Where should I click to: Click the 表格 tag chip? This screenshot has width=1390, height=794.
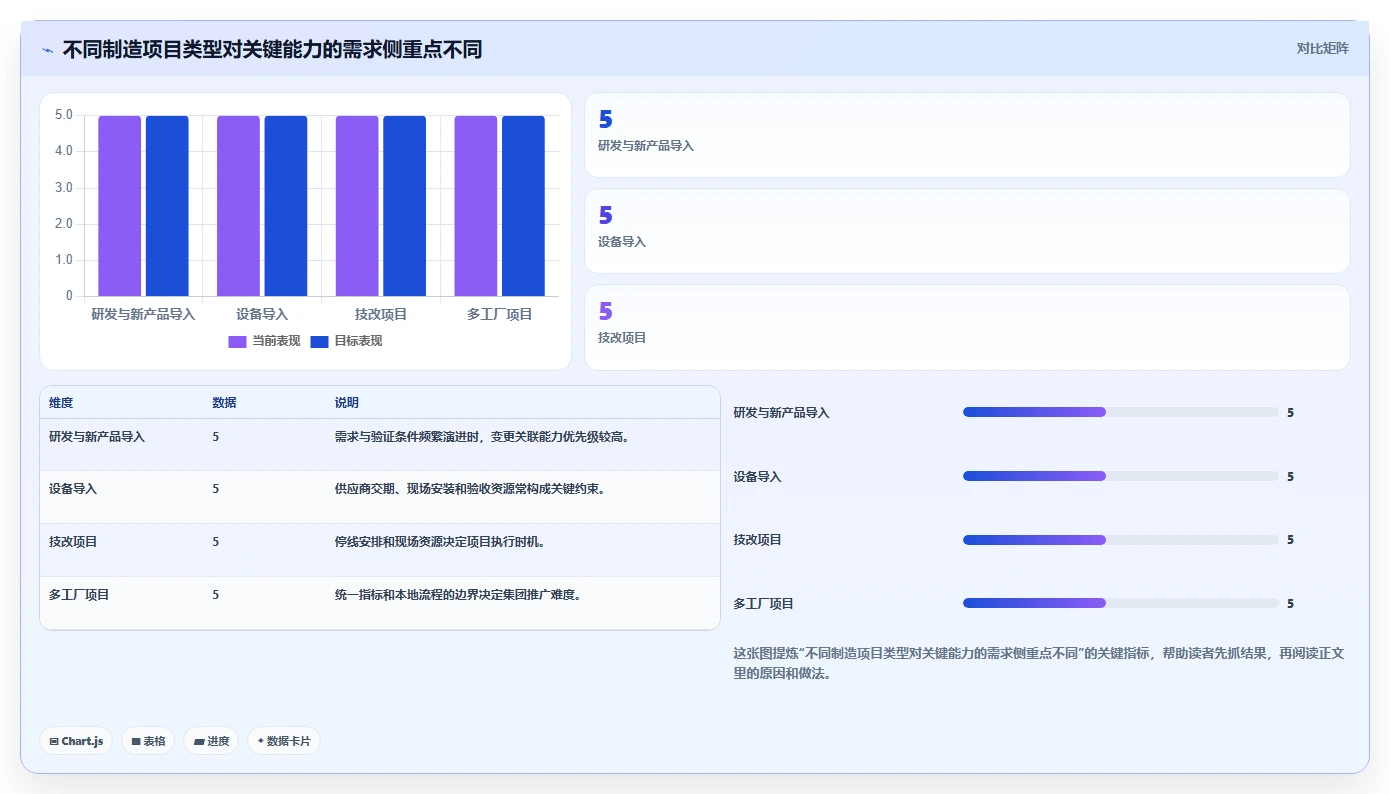(148, 741)
